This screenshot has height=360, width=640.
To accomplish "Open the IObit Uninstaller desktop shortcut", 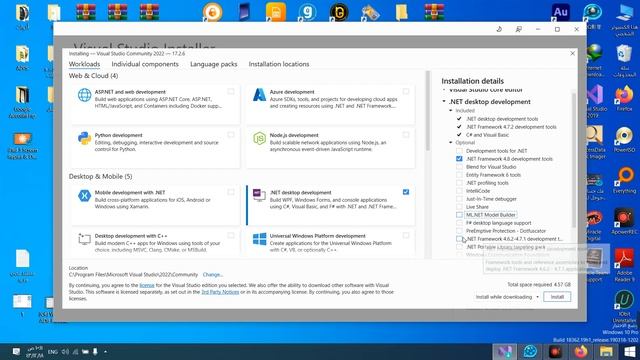I will point(624,306).
